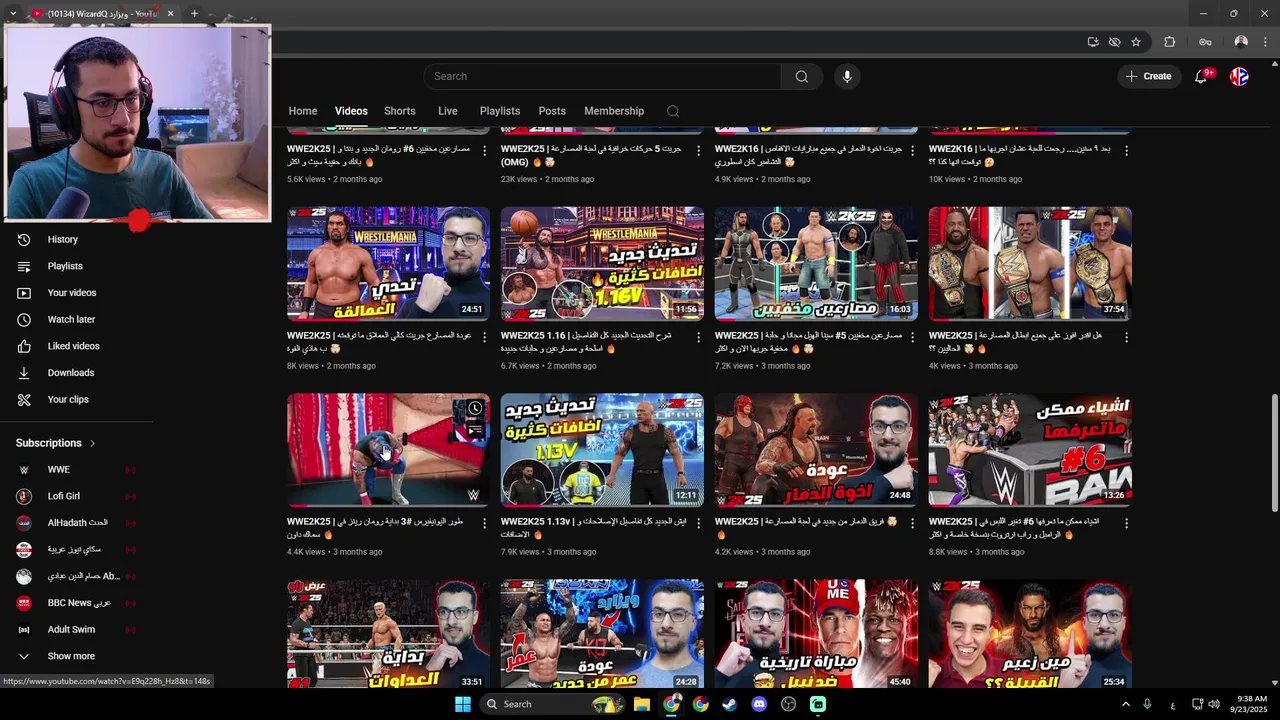Expand the Subscriptions section chevron
The image size is (1280, 720).
point(93,443)
